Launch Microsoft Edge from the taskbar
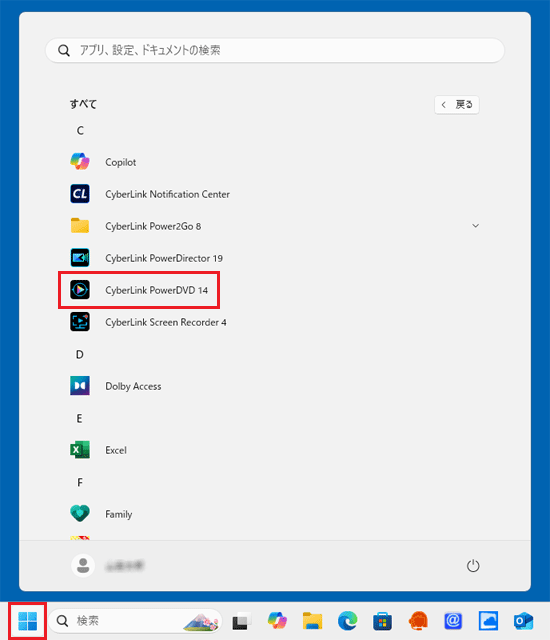 pos(348,621)
